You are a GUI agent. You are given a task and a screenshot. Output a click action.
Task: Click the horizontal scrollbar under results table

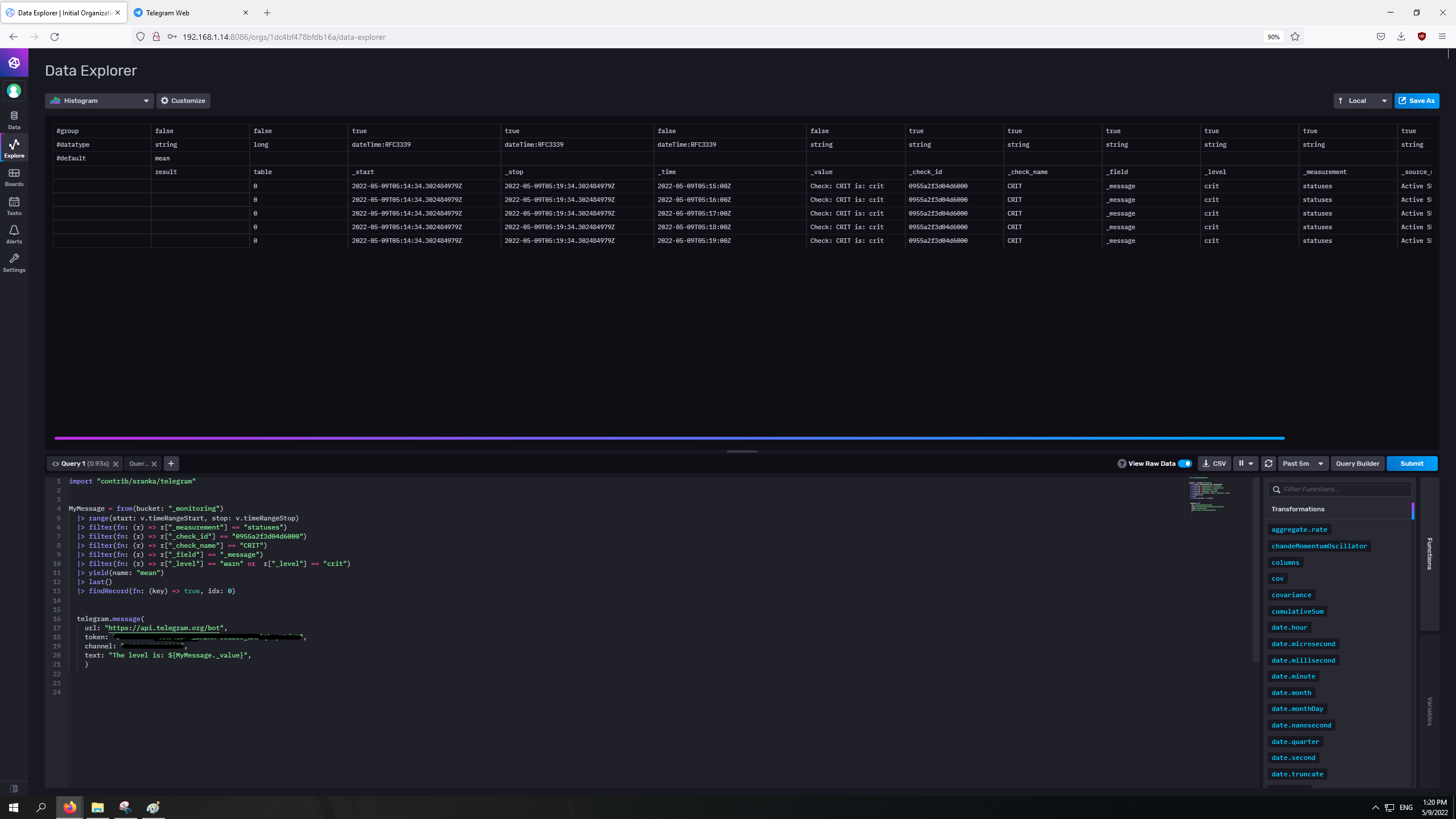(669, 438)
